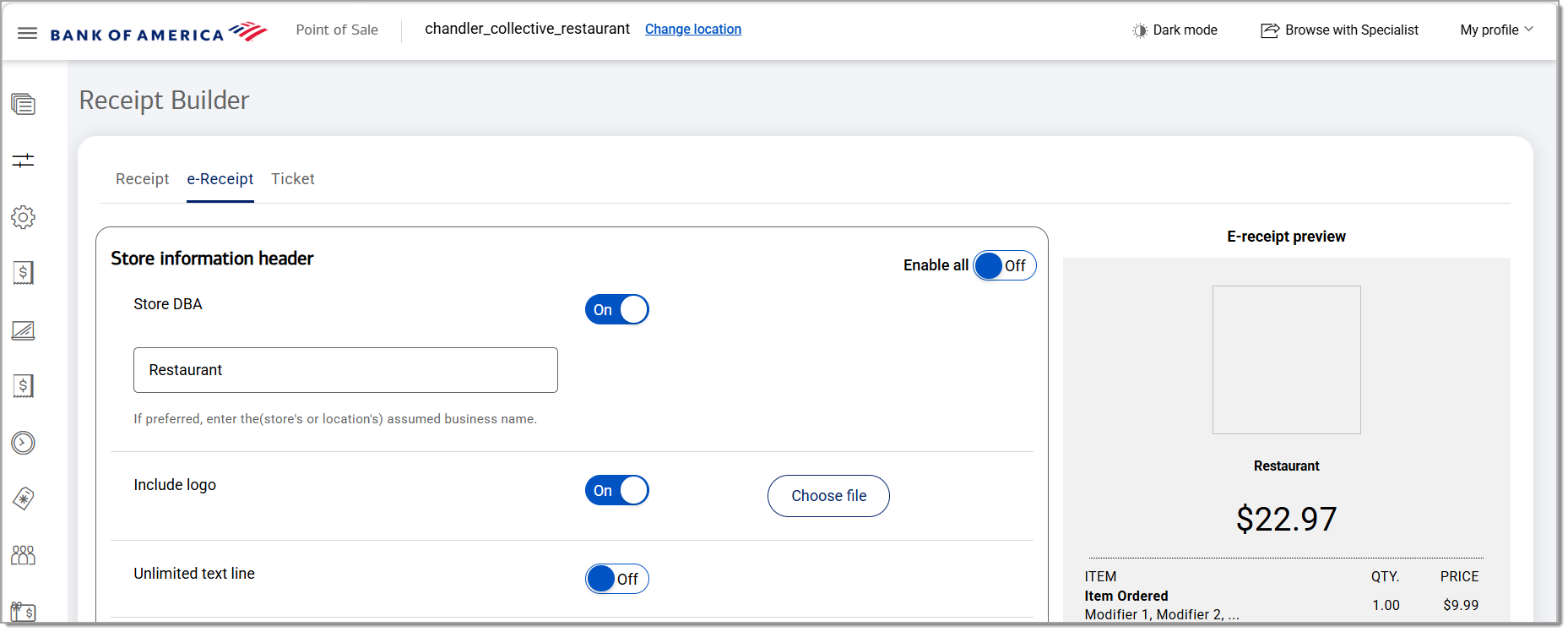
Task: Turn on the Unlimited text line toggle
Action: point(617,580)
